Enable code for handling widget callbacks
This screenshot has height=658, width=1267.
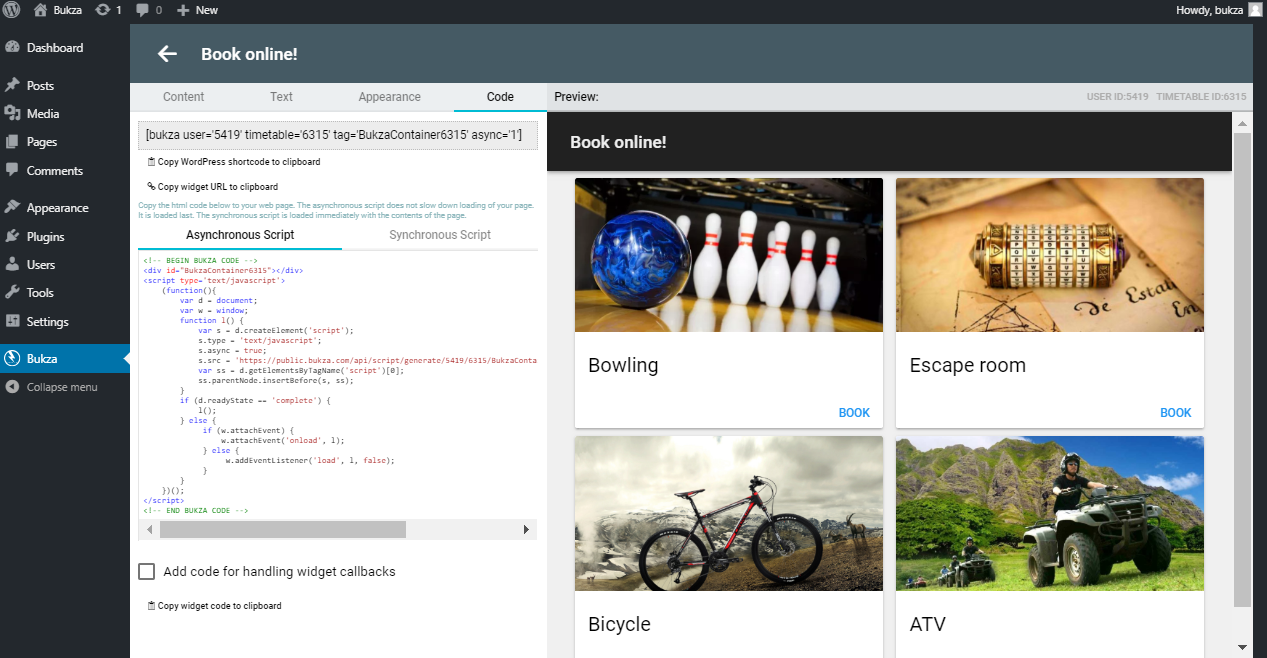(x=147, y=571)
